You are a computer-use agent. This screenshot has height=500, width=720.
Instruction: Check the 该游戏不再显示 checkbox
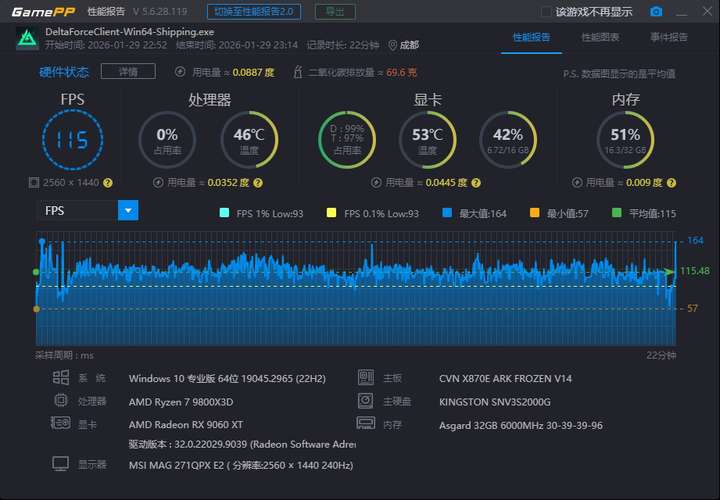click(546, 11)
